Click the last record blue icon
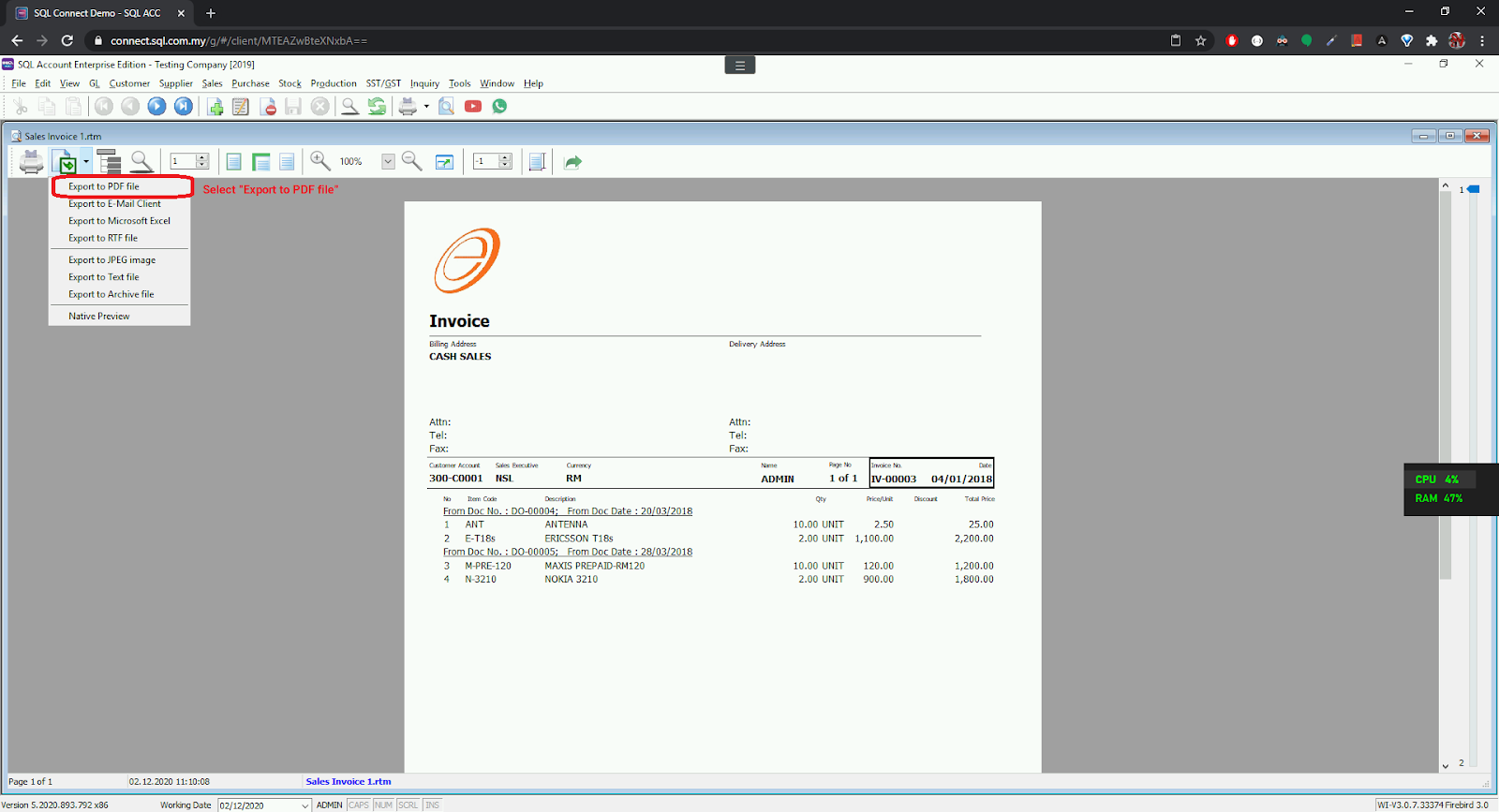Viewport: 1499px width, 812px height. pos(184,106)
